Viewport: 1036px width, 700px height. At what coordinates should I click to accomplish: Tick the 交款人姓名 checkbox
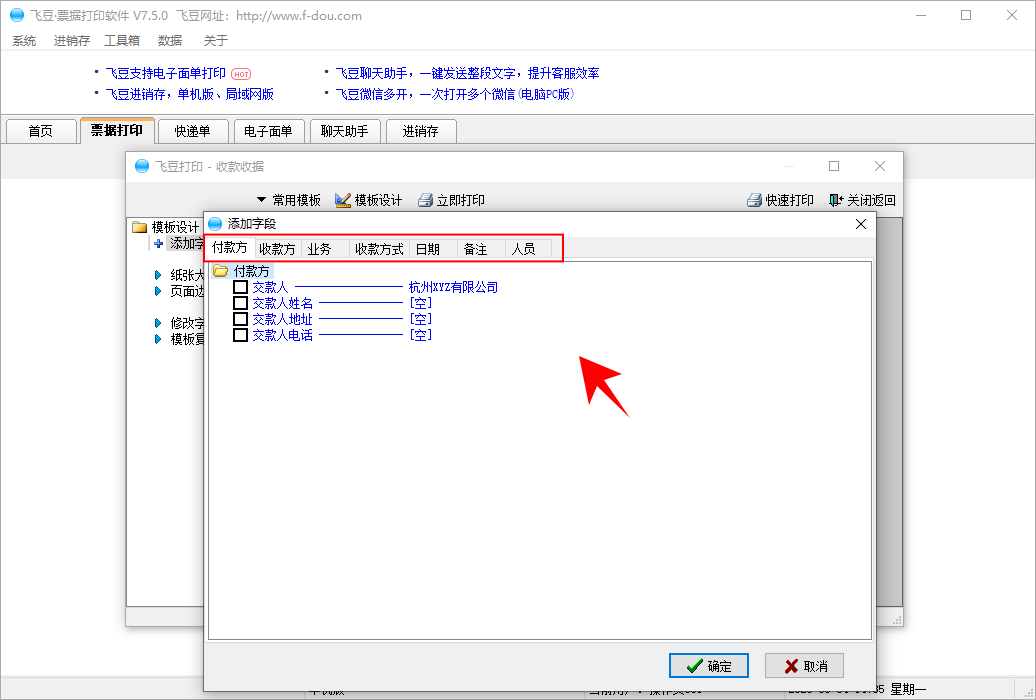(240, 303)
